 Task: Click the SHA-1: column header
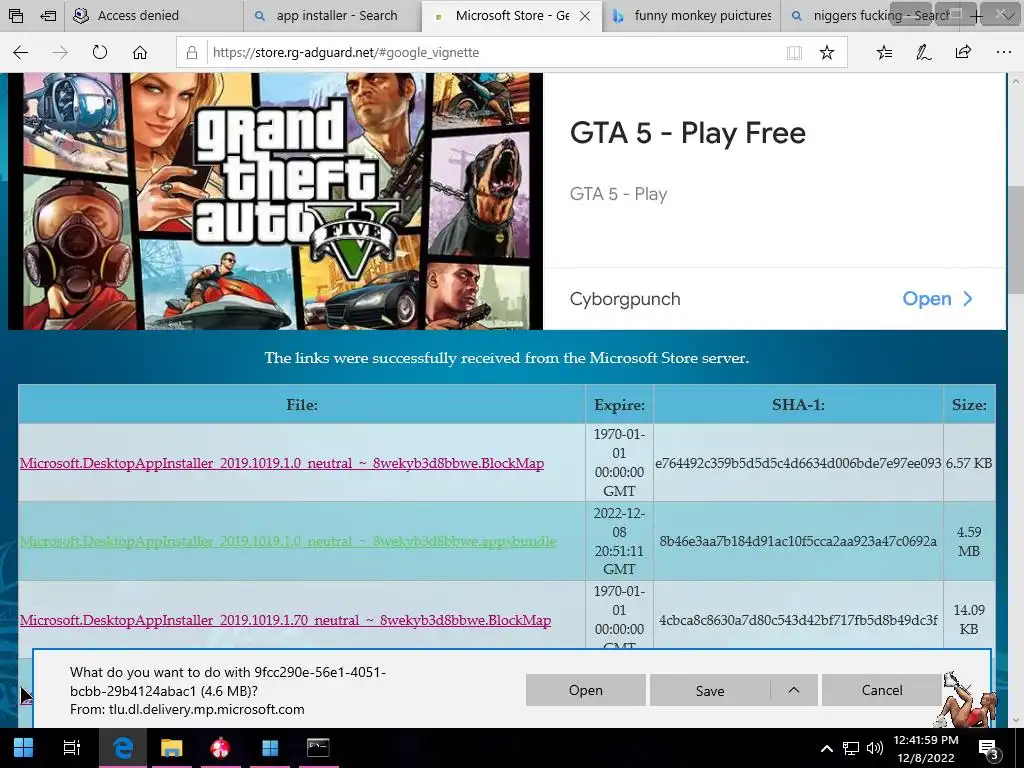798,405
